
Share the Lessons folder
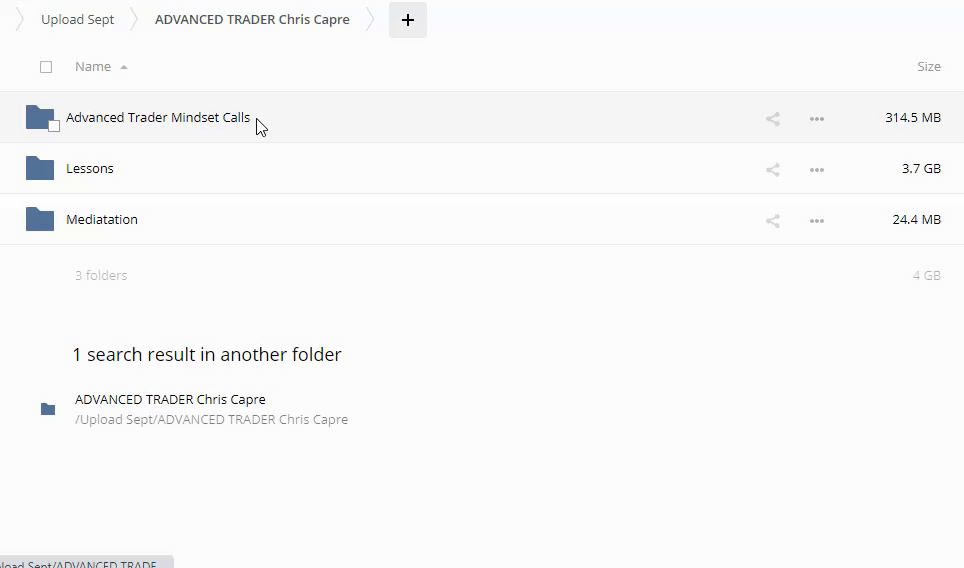click(773, 170)
